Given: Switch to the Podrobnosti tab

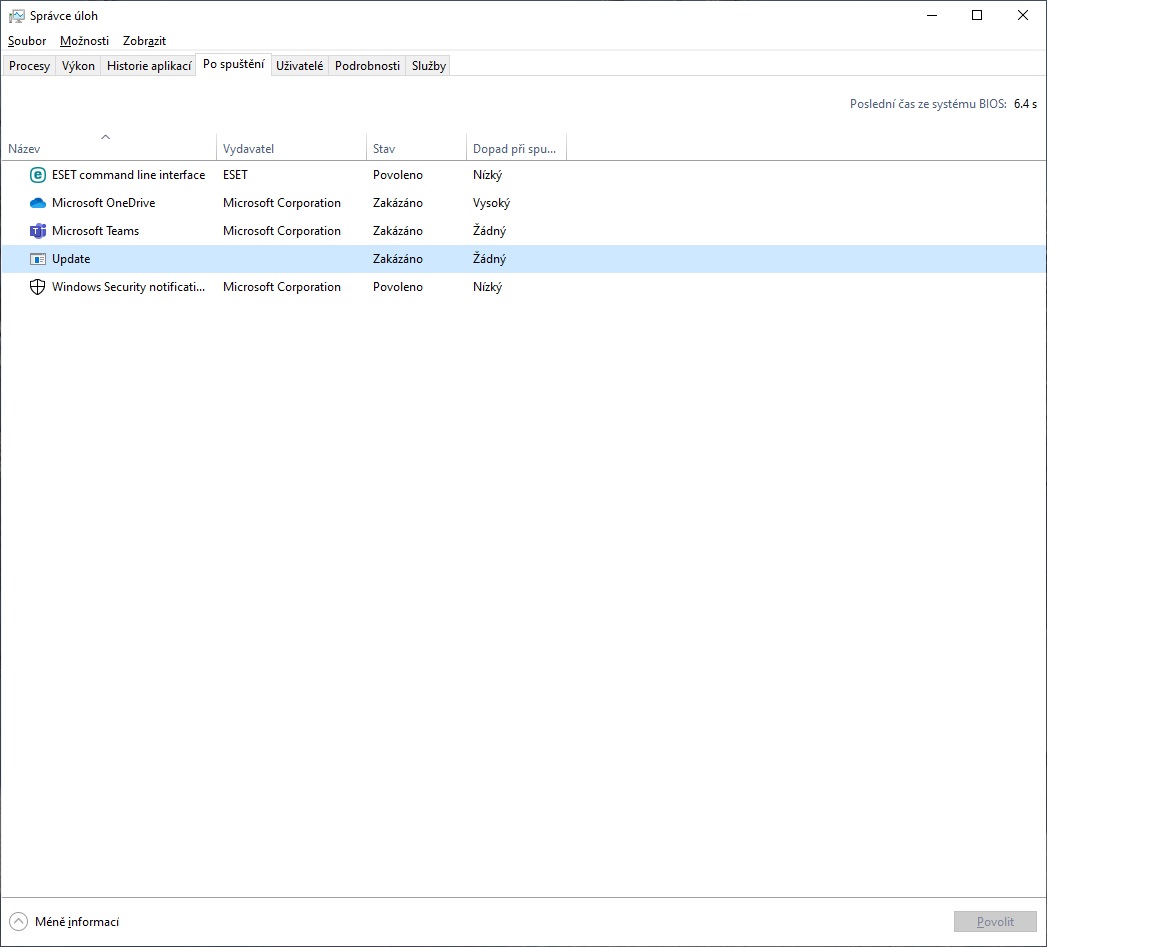Looking at the screenshot, I should 367,65.
